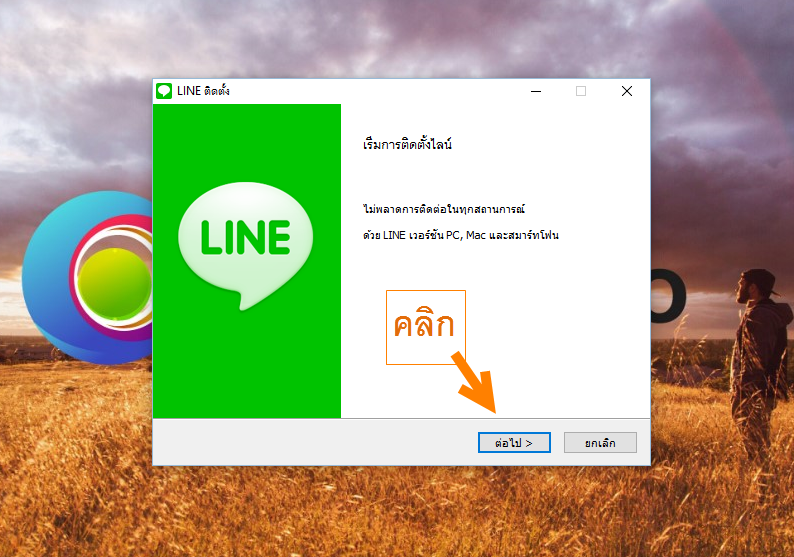The width and height of the screenshot is (794, 557).
Task: Click the LINE ติดตั้ง window title
Action: (203, 91)
